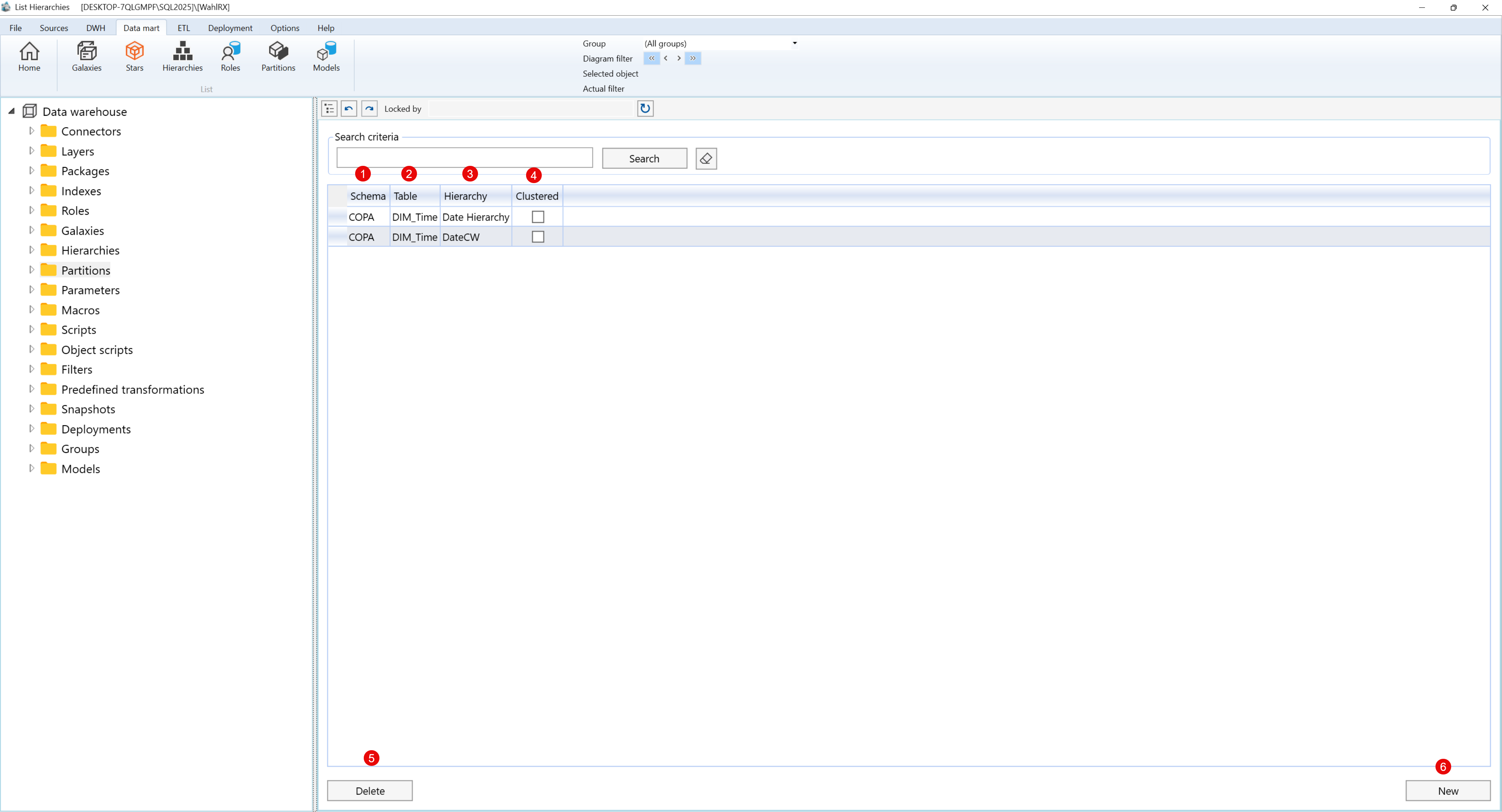
Task: Open the Group dropdown (All groups)
Action: [x=794, y=43]
